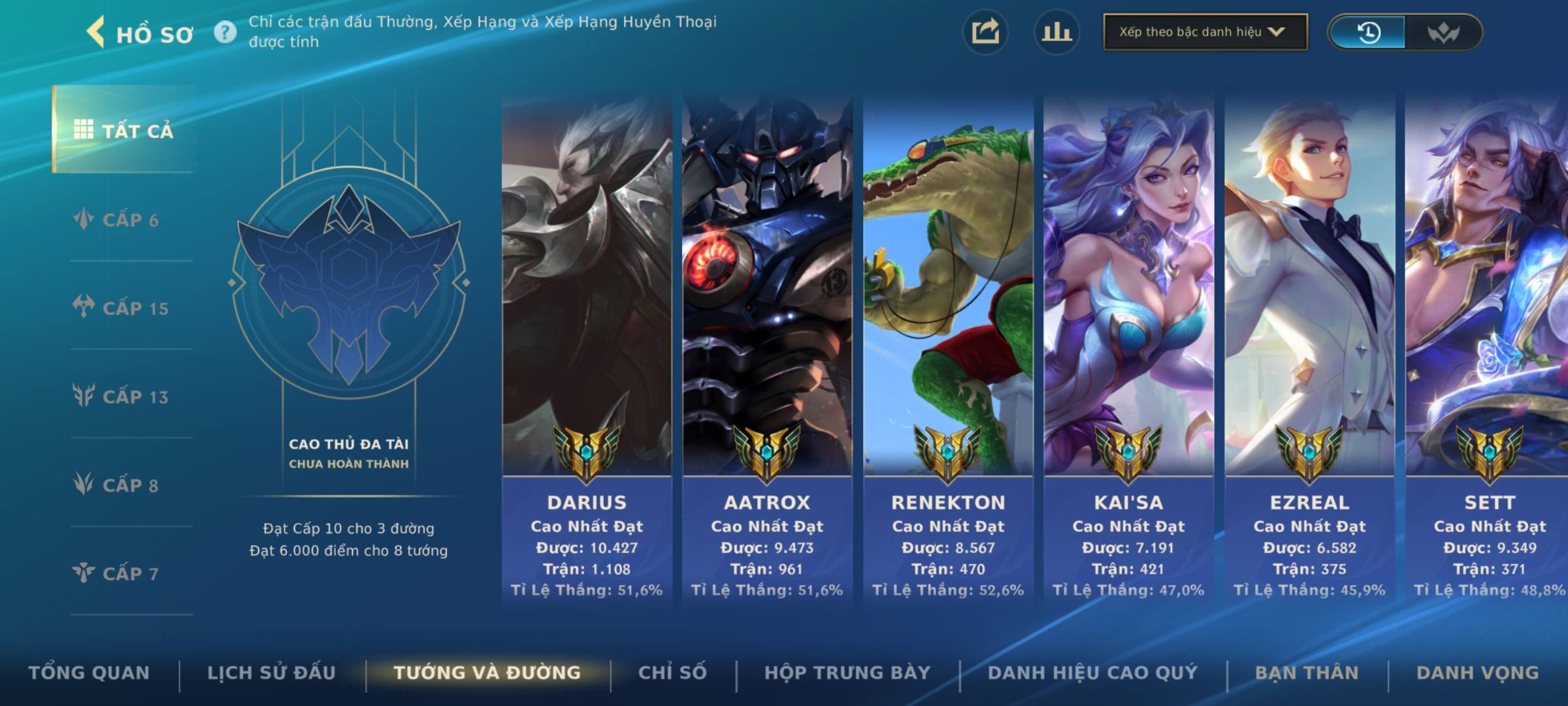Switch to the history clock toggle view

point(1368,32)
